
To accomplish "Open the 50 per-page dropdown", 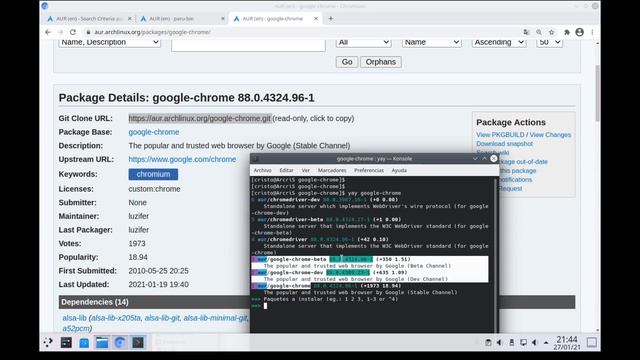I will tap(549, 43).
